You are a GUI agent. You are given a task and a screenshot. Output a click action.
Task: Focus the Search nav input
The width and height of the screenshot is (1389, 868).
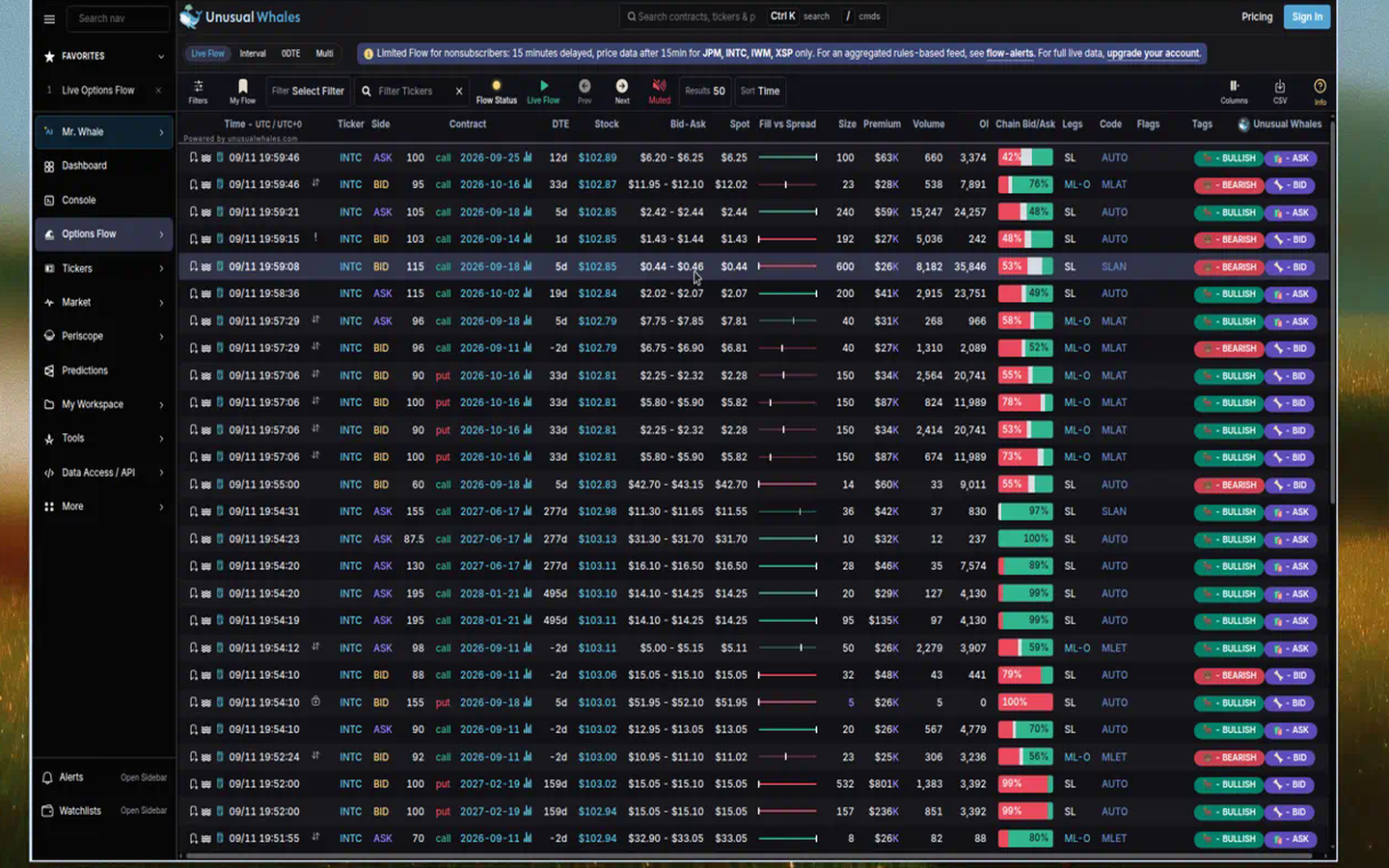click(x=118, y=18)
